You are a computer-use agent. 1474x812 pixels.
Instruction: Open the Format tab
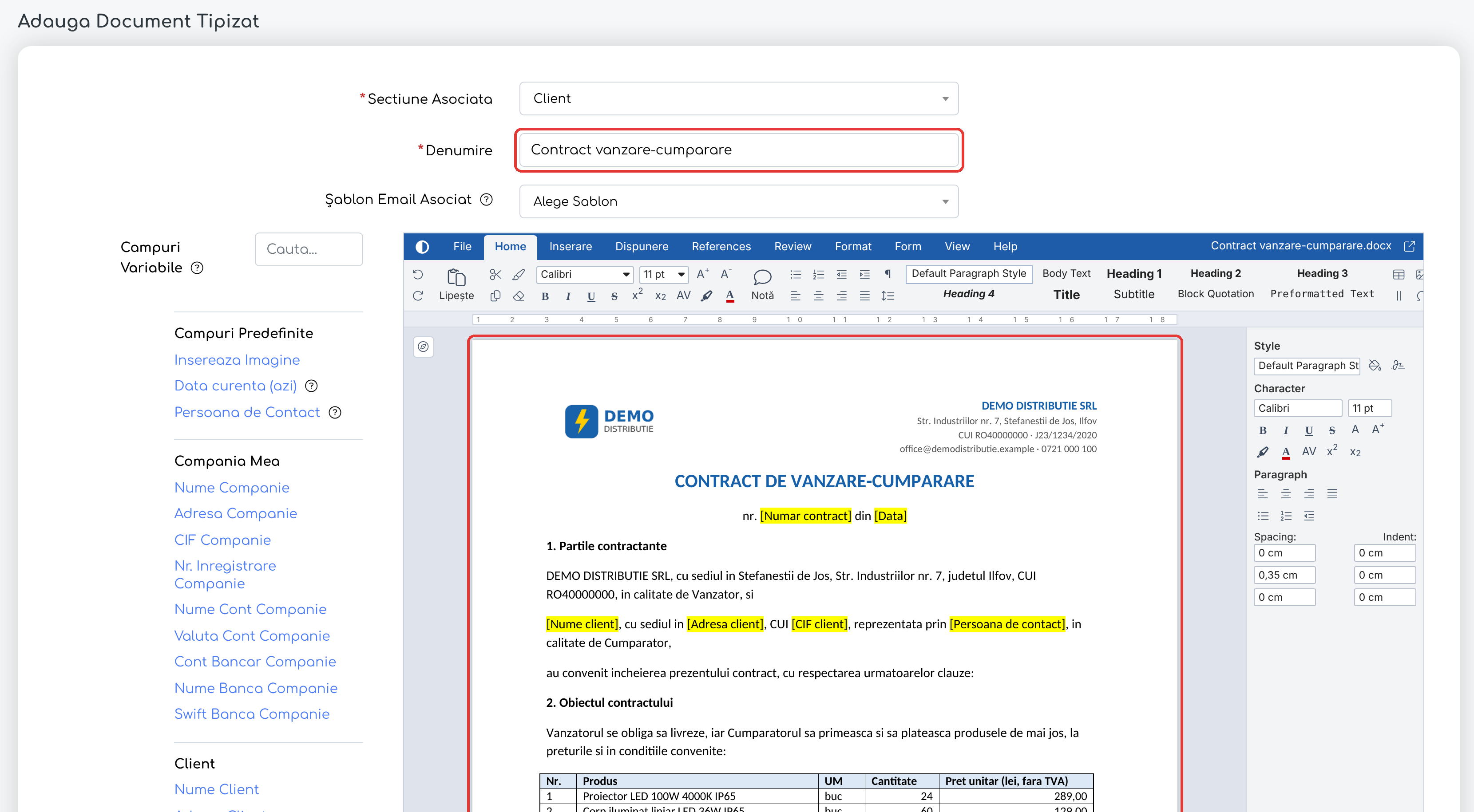(852, 246)
